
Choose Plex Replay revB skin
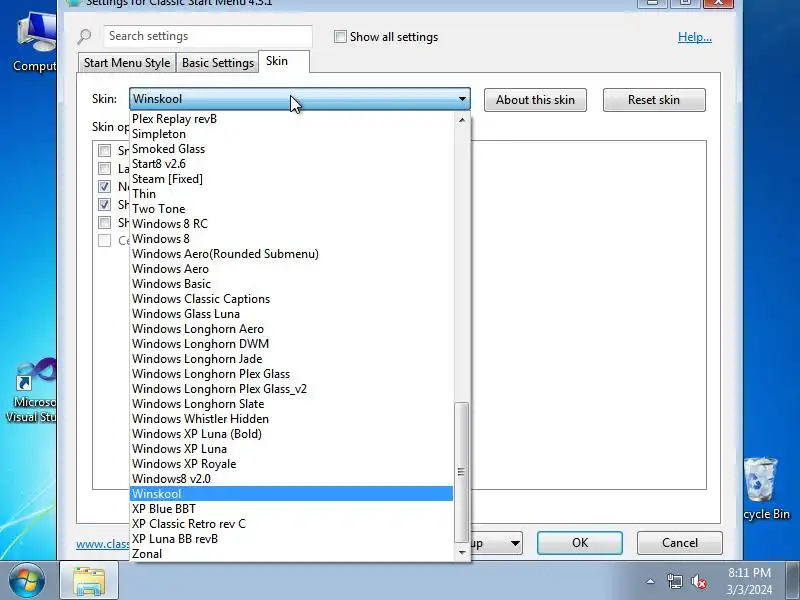[292, 119]
